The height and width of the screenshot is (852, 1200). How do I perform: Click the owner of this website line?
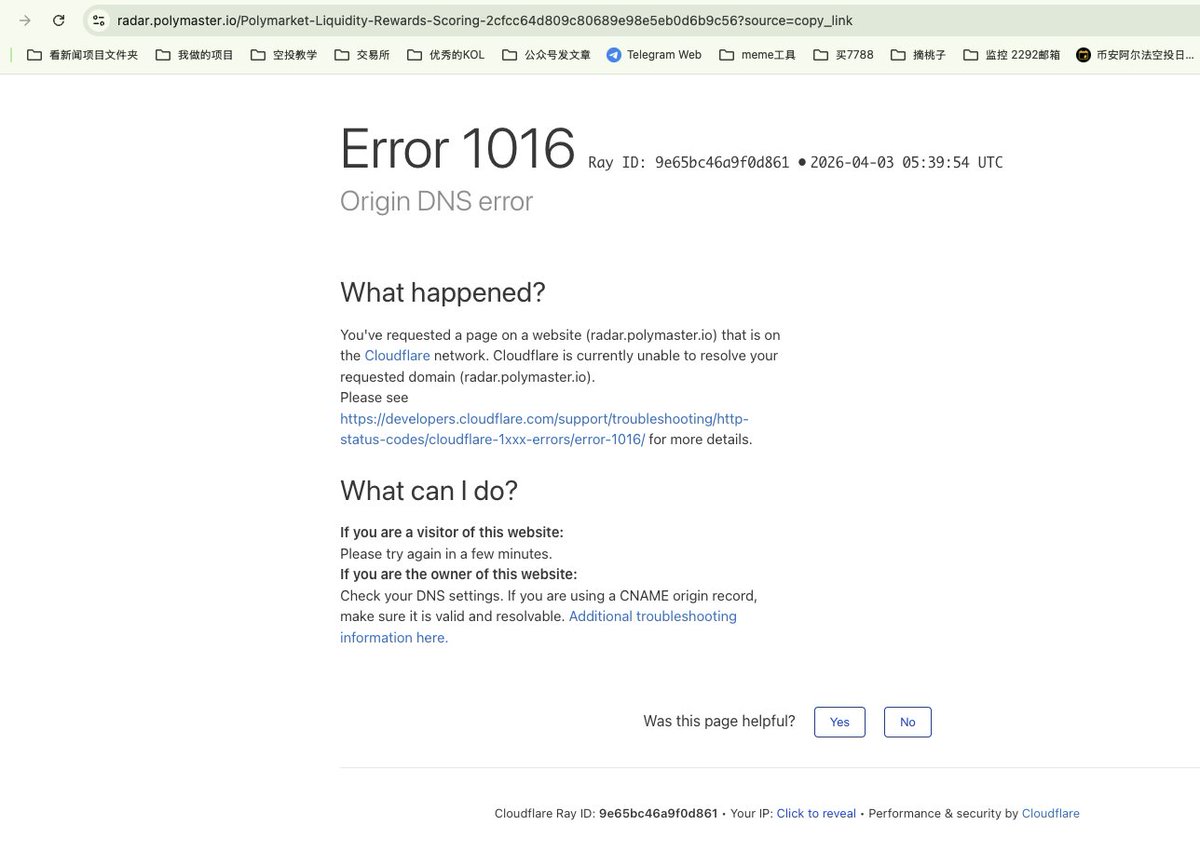tap(458, 575)
